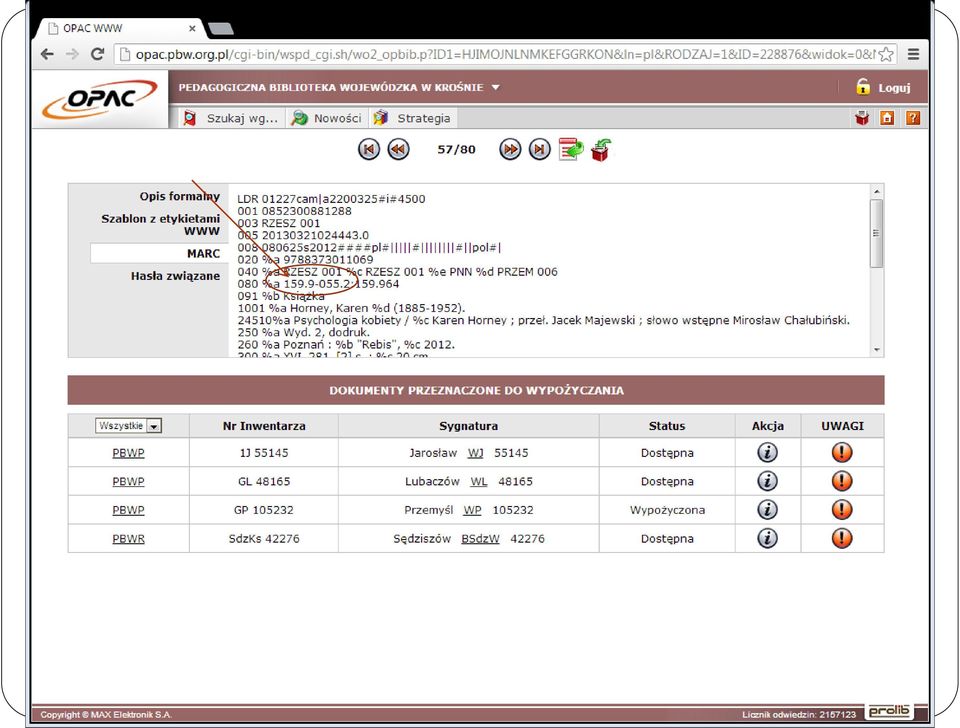Click the OPAC logo

(x=100, y=99)
